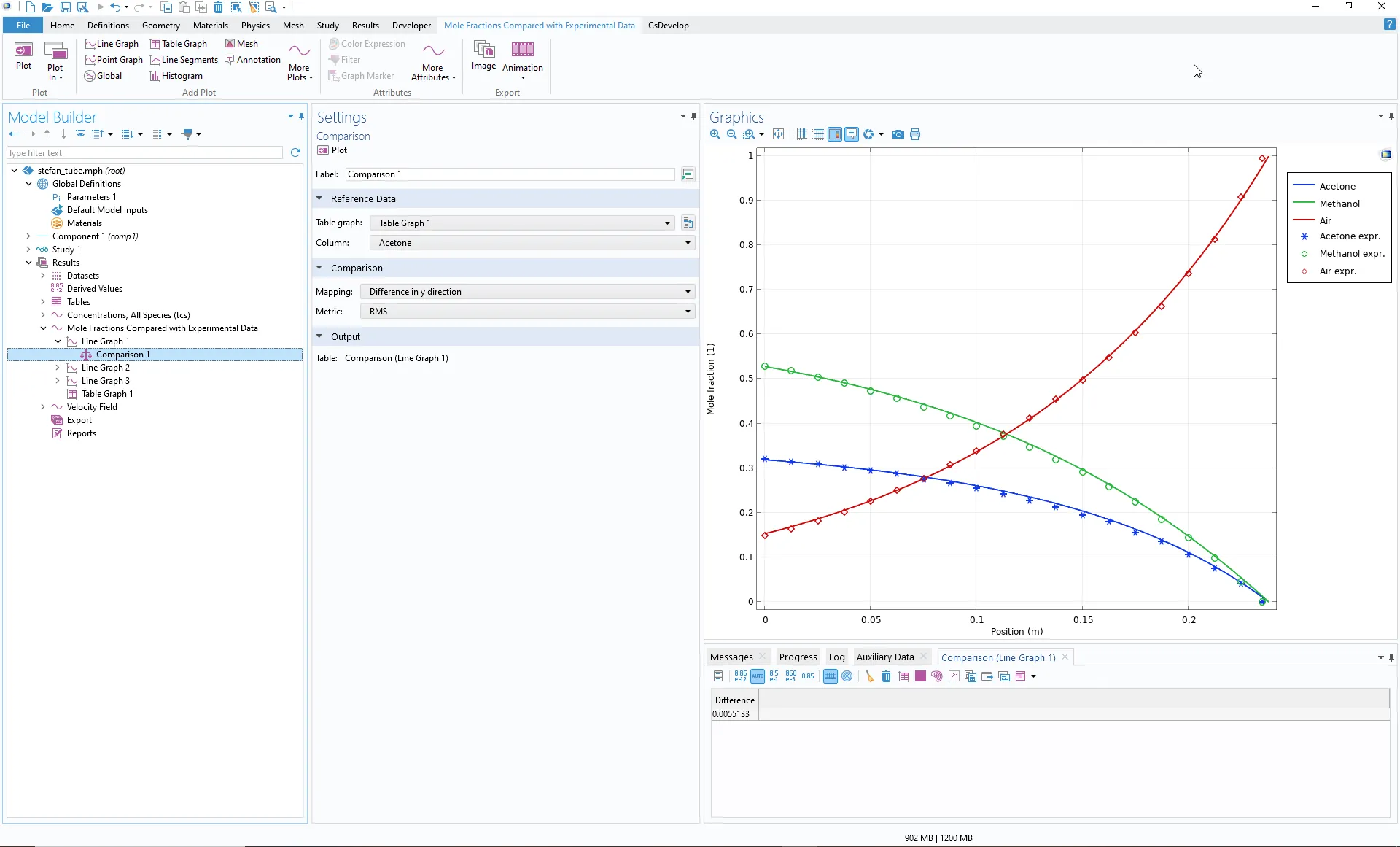Toggle automatic notation AUTO button
1400x847 pixels.
pos(758,676)
